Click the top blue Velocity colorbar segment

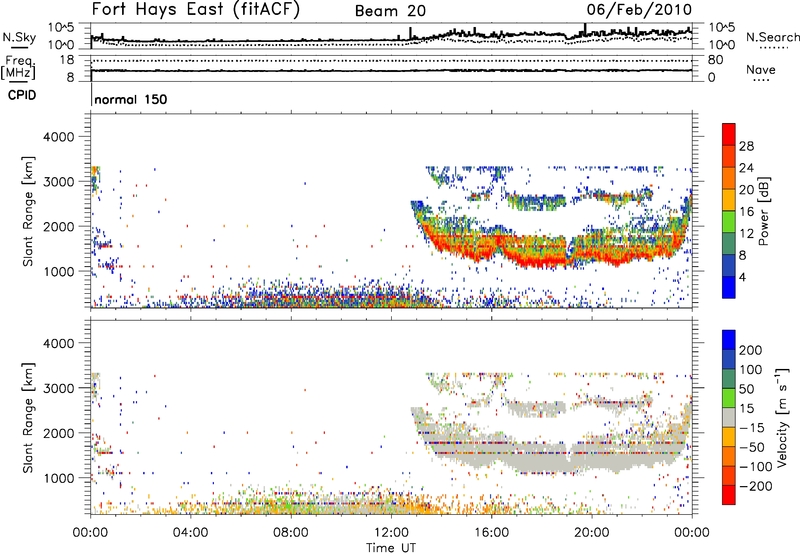tap(729, 340)
